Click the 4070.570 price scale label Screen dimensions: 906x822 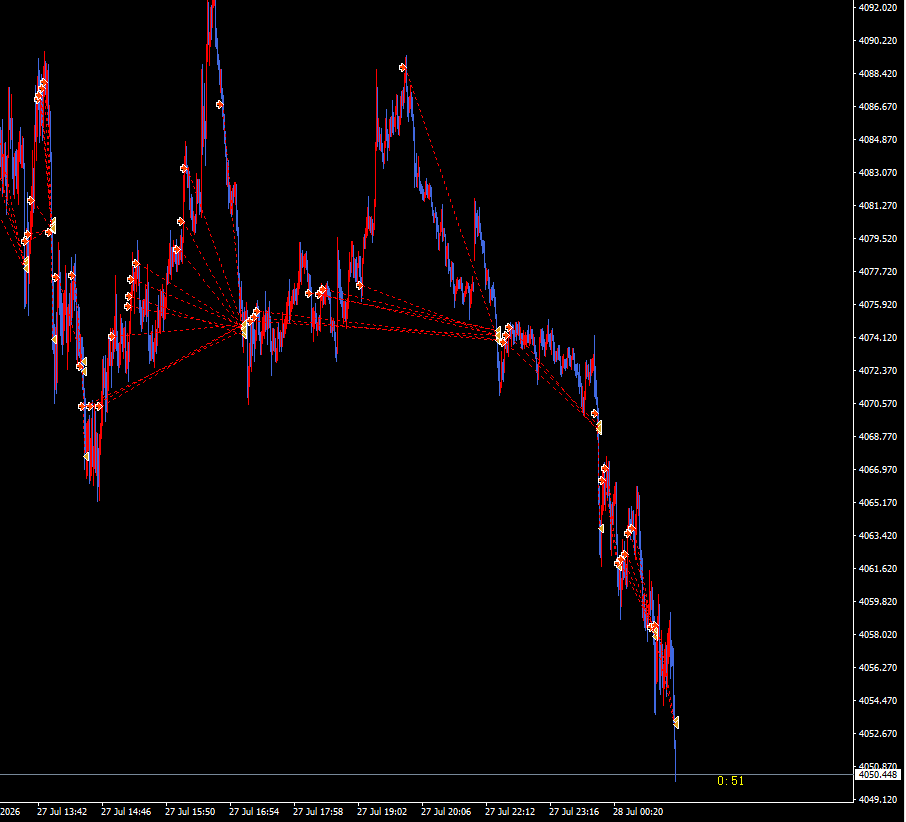(x=878, y=403)
